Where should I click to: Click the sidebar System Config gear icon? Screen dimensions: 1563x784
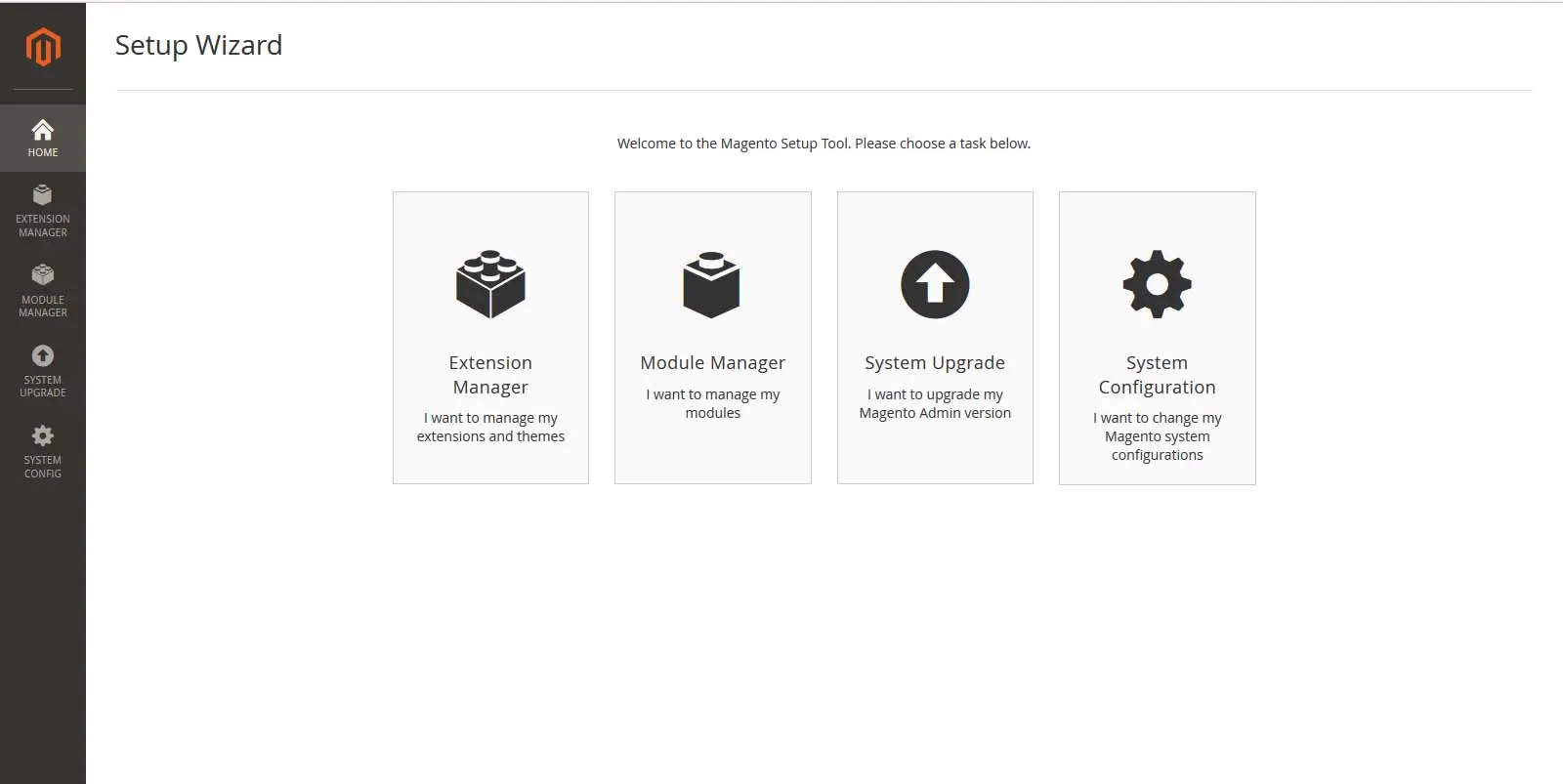pyautogui.click(x=43, y=435)
